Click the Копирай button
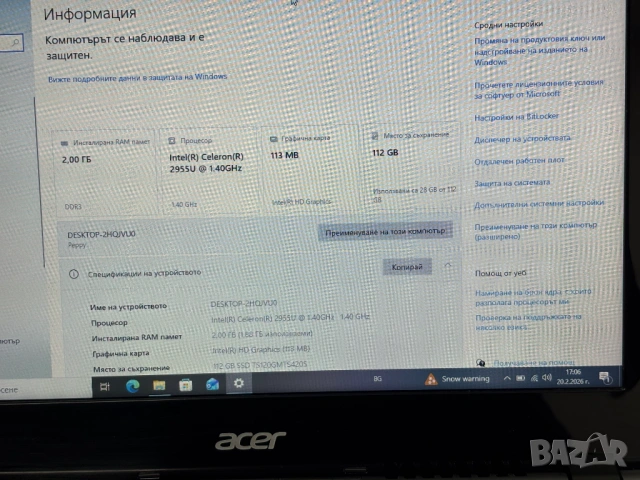This screenshot has width=640, height=480. pyautogui.click(x=407, y=267)
